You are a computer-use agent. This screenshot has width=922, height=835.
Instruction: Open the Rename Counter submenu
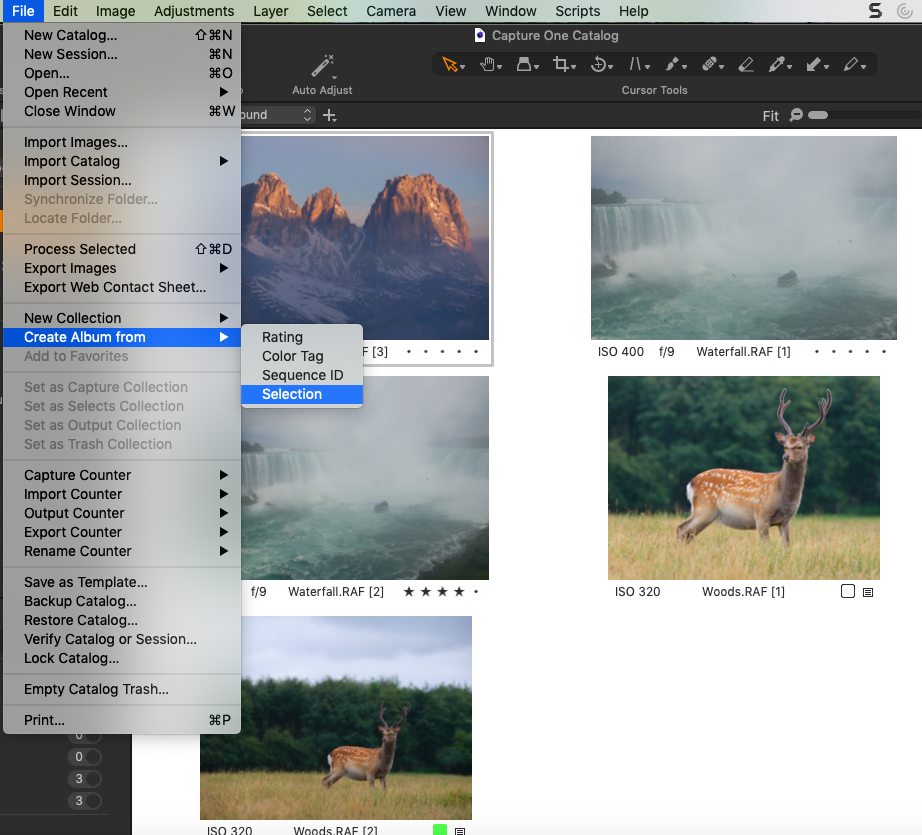[x=122, y=551]
